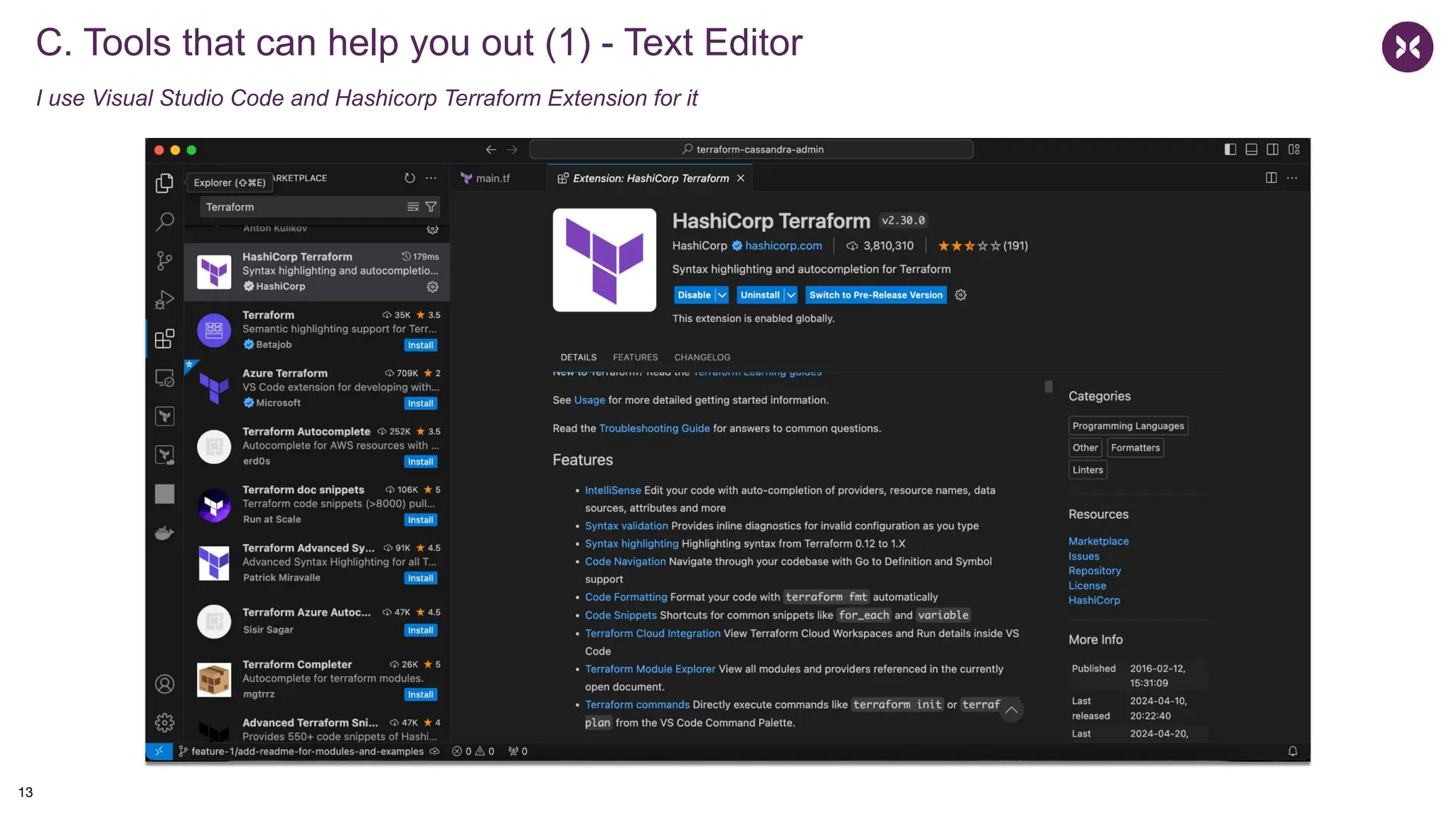Screen dimensions: 1456x819
Task: Open HashiCorp Terraform activity bar icon
Action: (164, 417)
